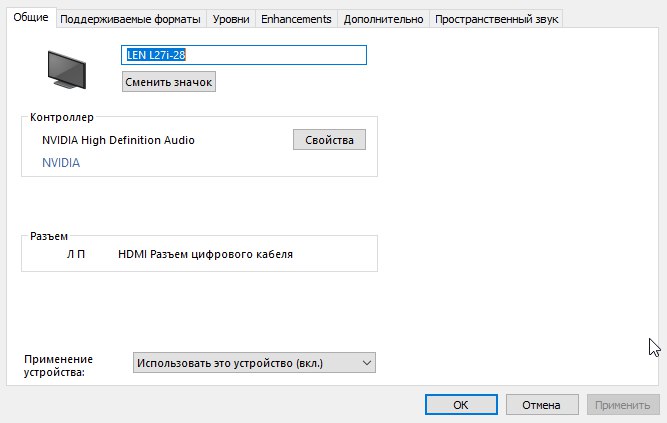Screen dimensions: 667x423
Task: Click the Отмена button
Action: click(x=542, y=405)
